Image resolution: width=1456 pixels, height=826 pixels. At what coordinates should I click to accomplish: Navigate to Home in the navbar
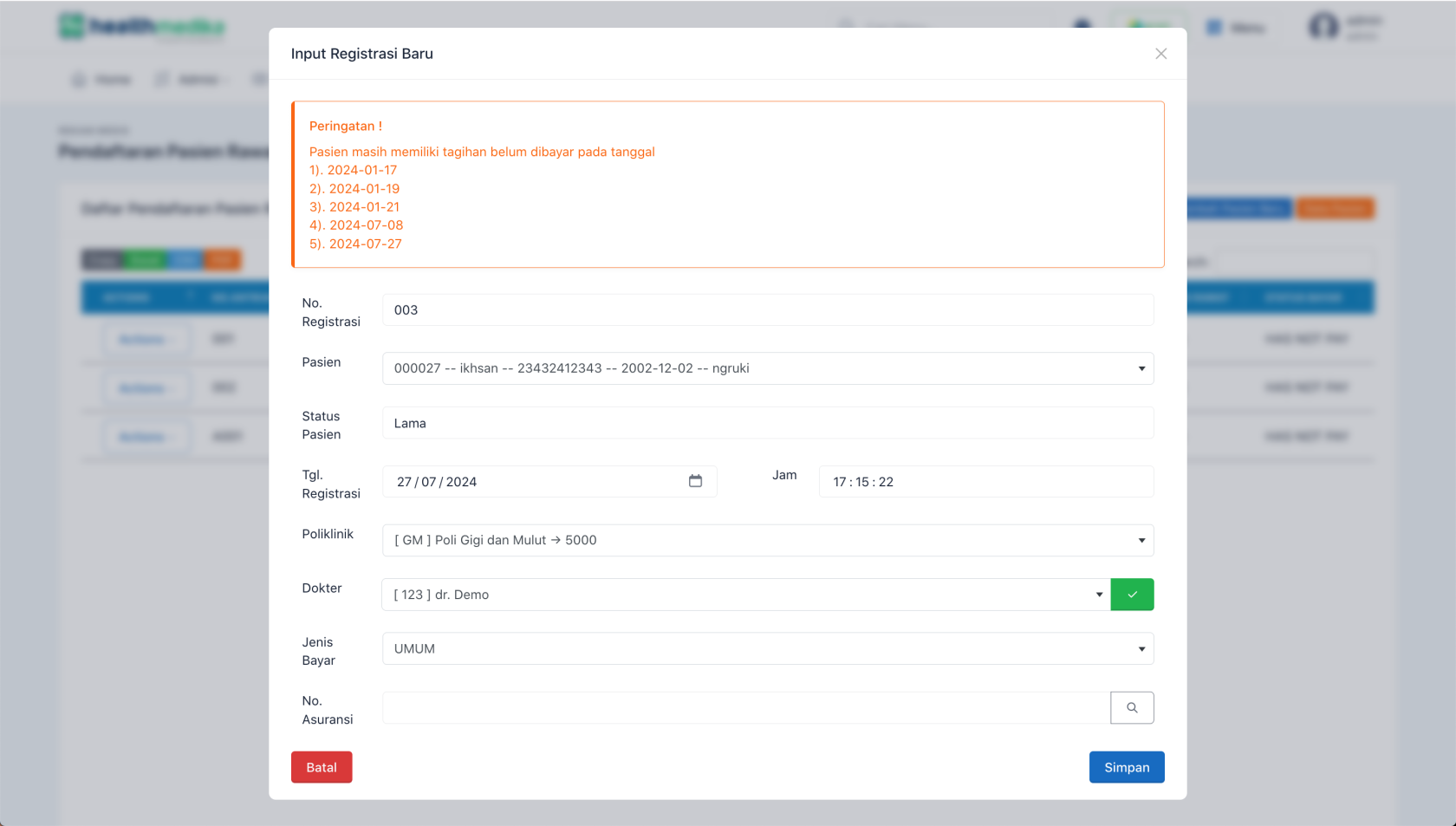(x=101, y=79)
